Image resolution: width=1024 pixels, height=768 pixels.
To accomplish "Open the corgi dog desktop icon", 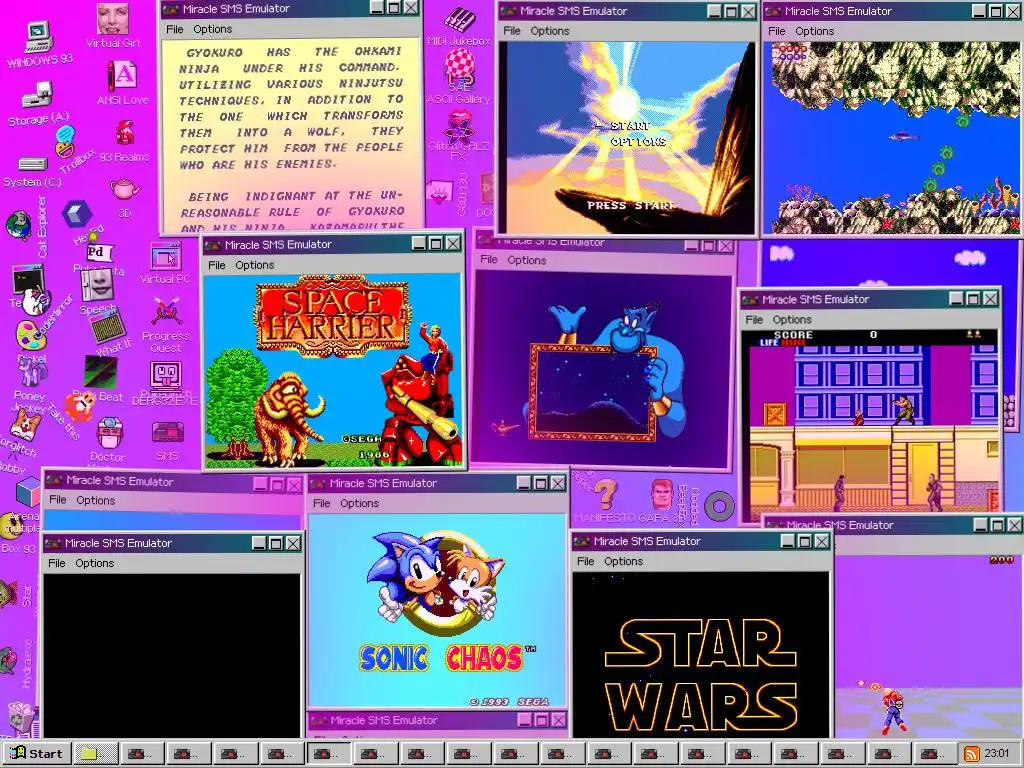I will pos(24,424).
